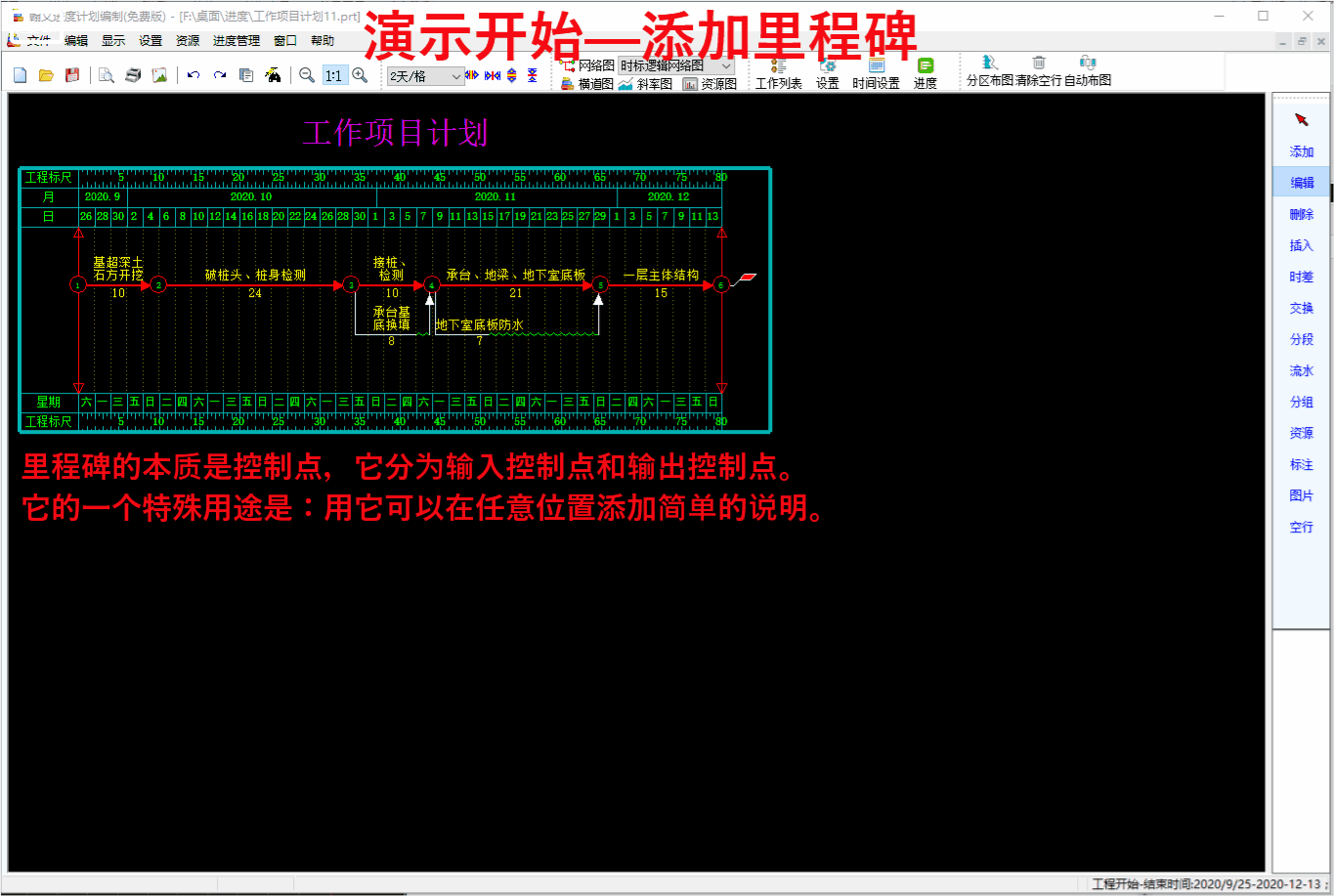1334x896 pixels.
Task: Click the 工作列表 work list icon
Action: pos(778,74)
